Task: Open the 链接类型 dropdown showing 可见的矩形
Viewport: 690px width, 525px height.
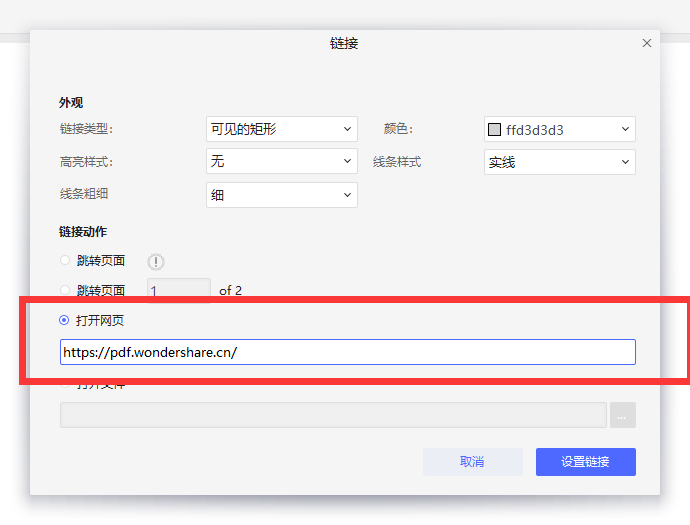Action: (282, 129)
